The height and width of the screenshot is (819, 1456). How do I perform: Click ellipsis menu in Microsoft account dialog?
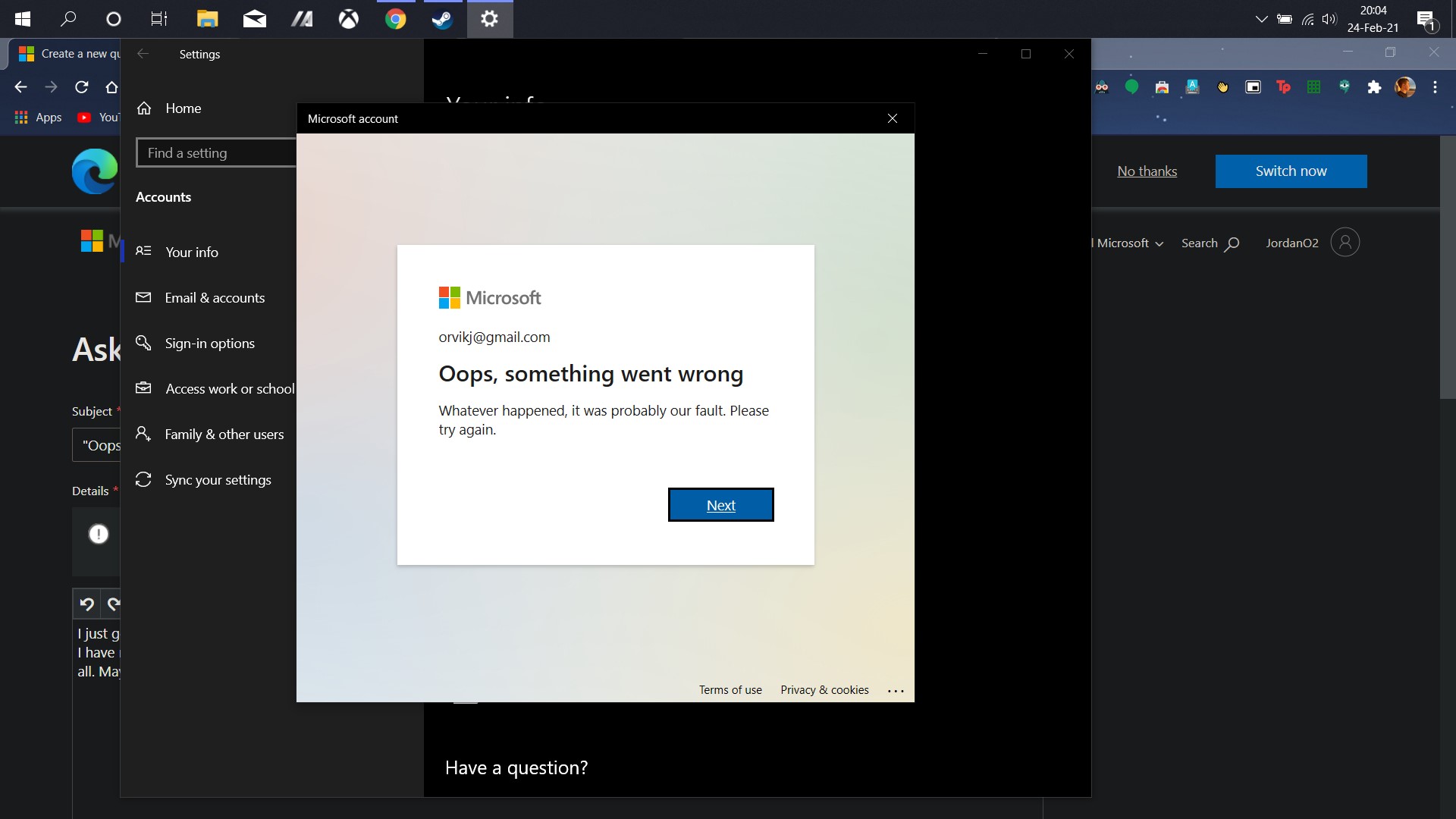point(895,690)
